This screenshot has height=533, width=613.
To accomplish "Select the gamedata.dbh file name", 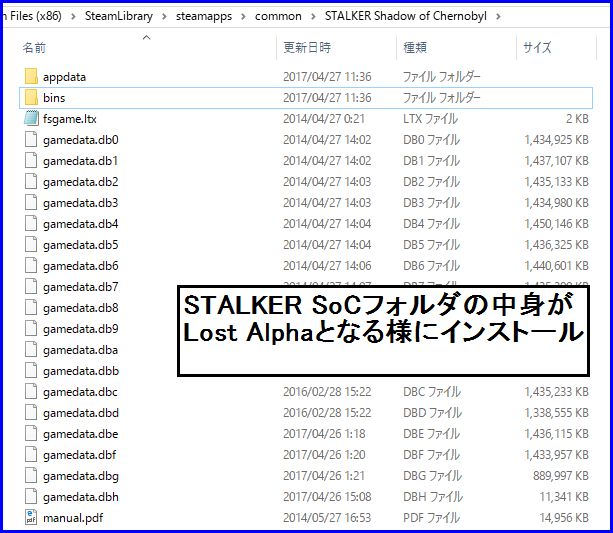I will pyautogui.click(x=81, y=497).
